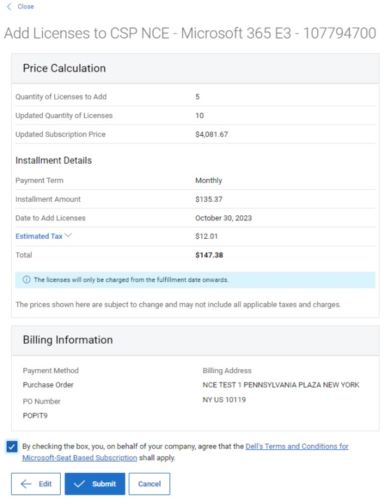
Task: Open Dell's Terms and Conditions link
Action: [297, 446]
